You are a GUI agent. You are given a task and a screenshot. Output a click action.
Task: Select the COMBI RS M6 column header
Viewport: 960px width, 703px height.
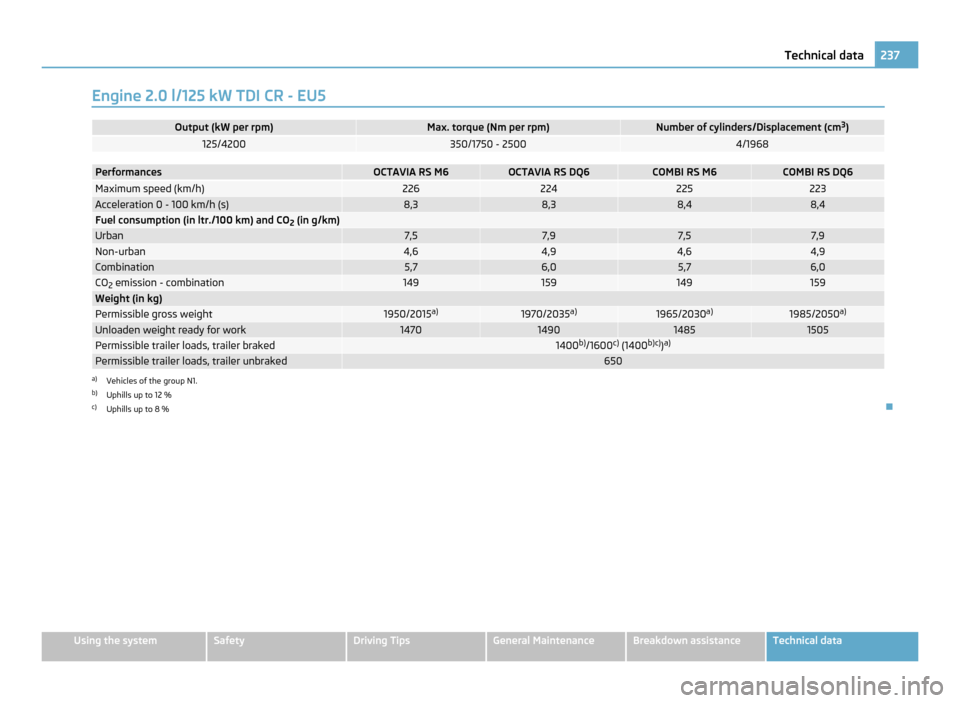[x=684, y=172]
